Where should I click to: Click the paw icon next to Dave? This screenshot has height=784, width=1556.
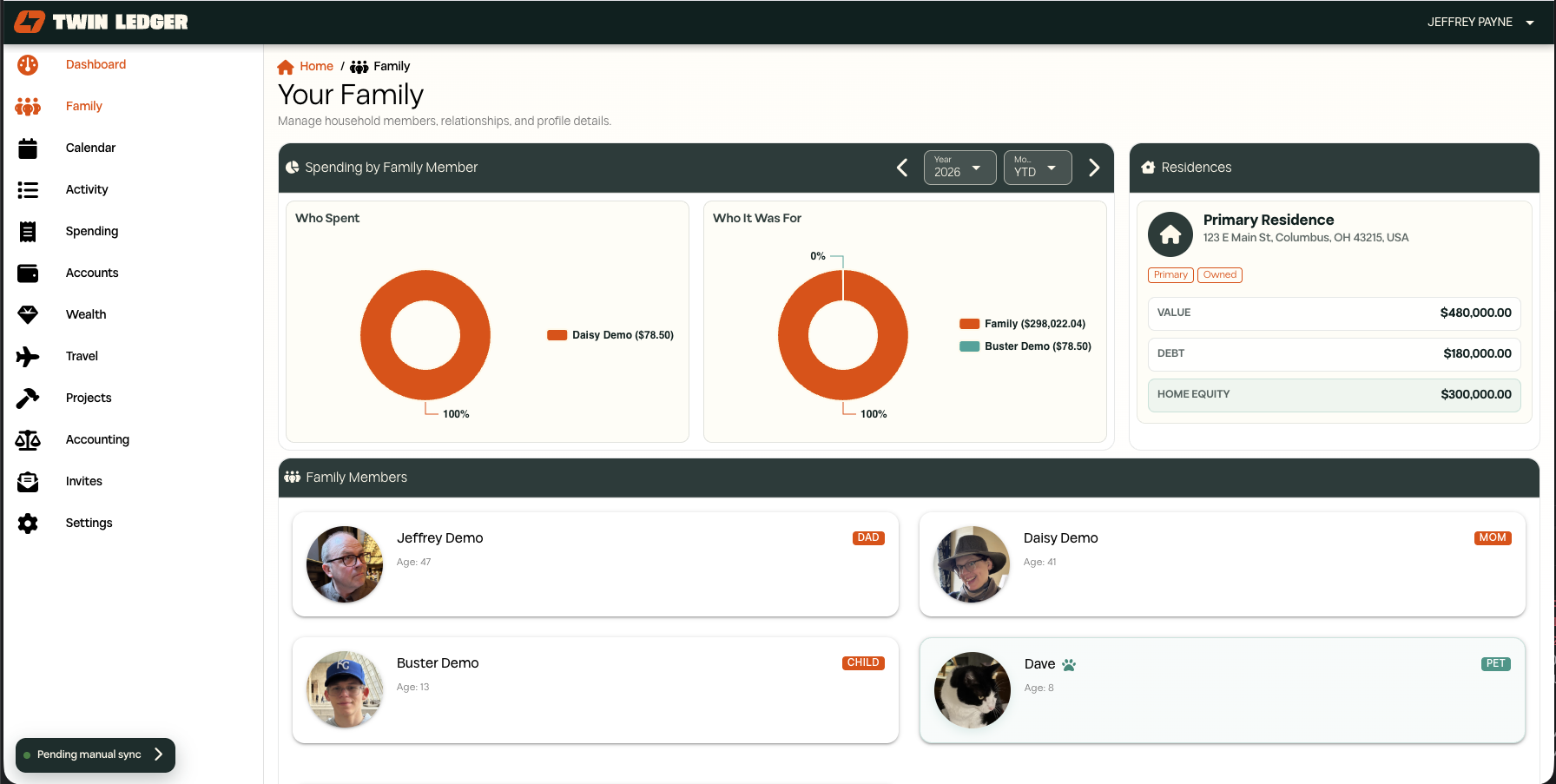coord(1069,665)
